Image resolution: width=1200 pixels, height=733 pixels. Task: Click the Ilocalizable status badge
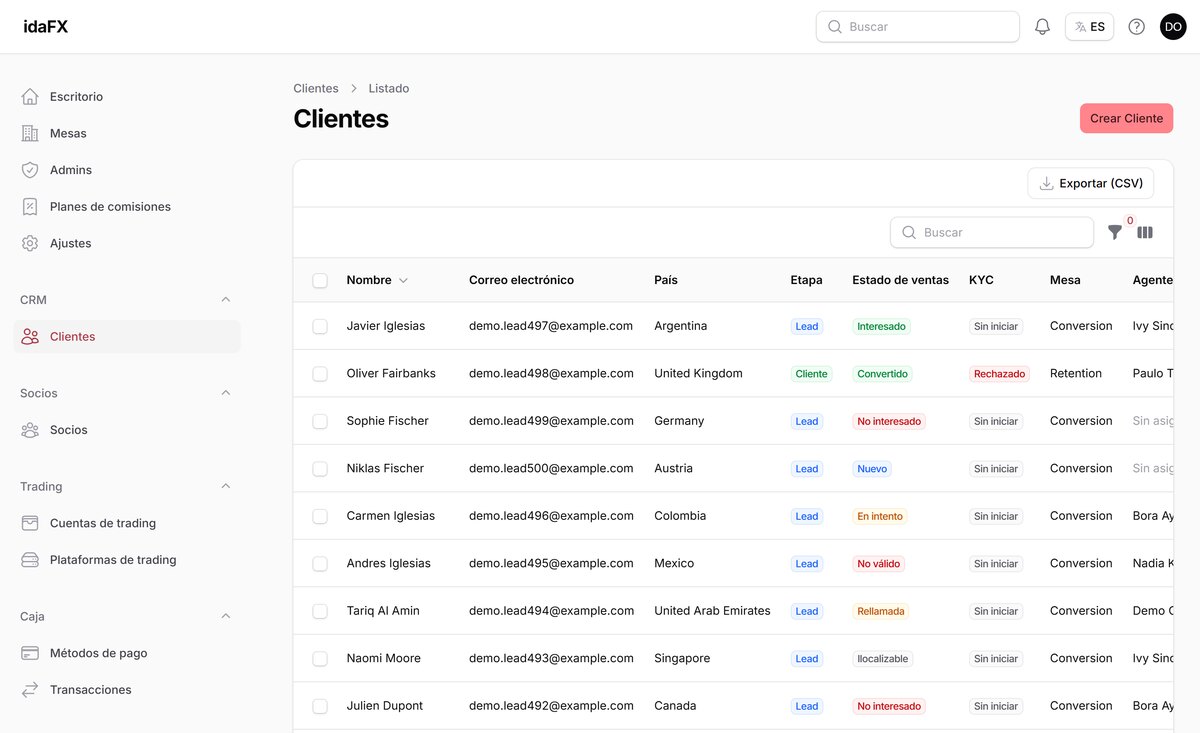[883, 659]
